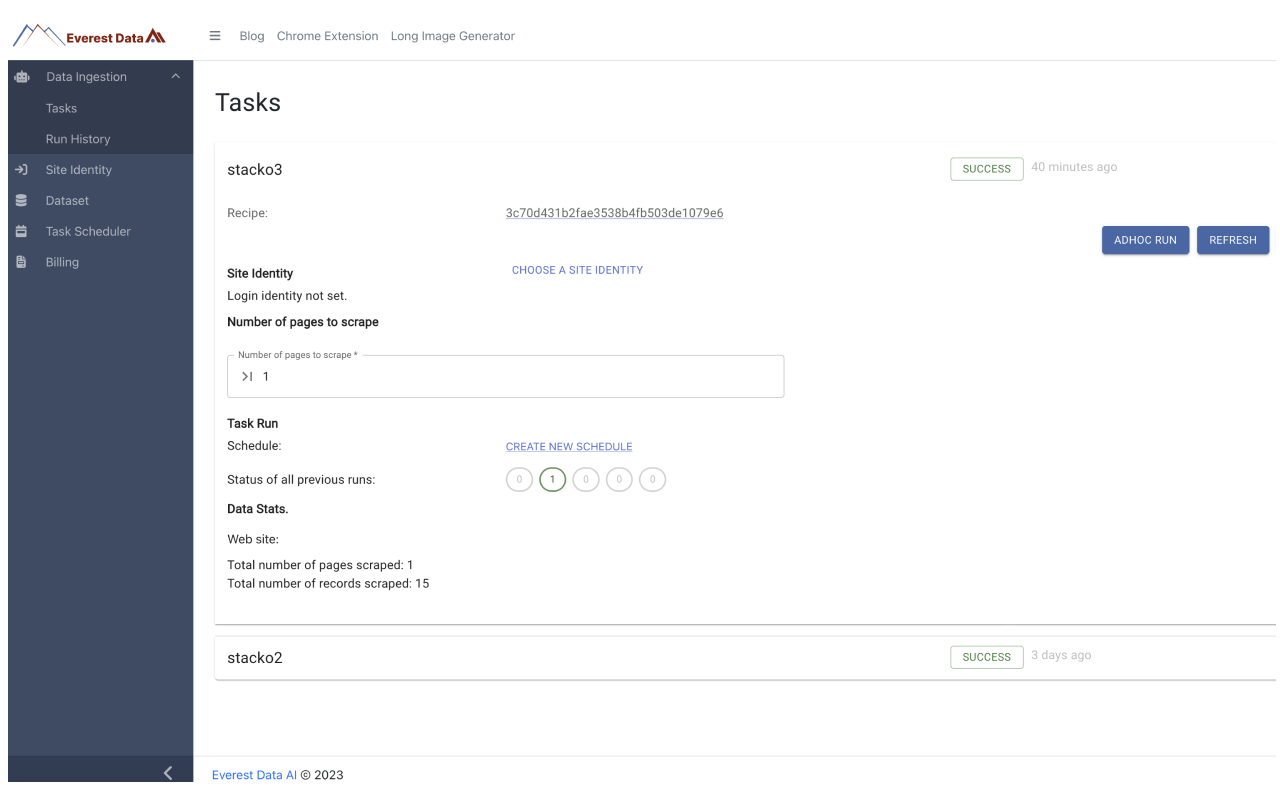The width and height of the screenshot is (1280, 800).
Task: Select the green success run counter
Action: (x=552, y=479)
